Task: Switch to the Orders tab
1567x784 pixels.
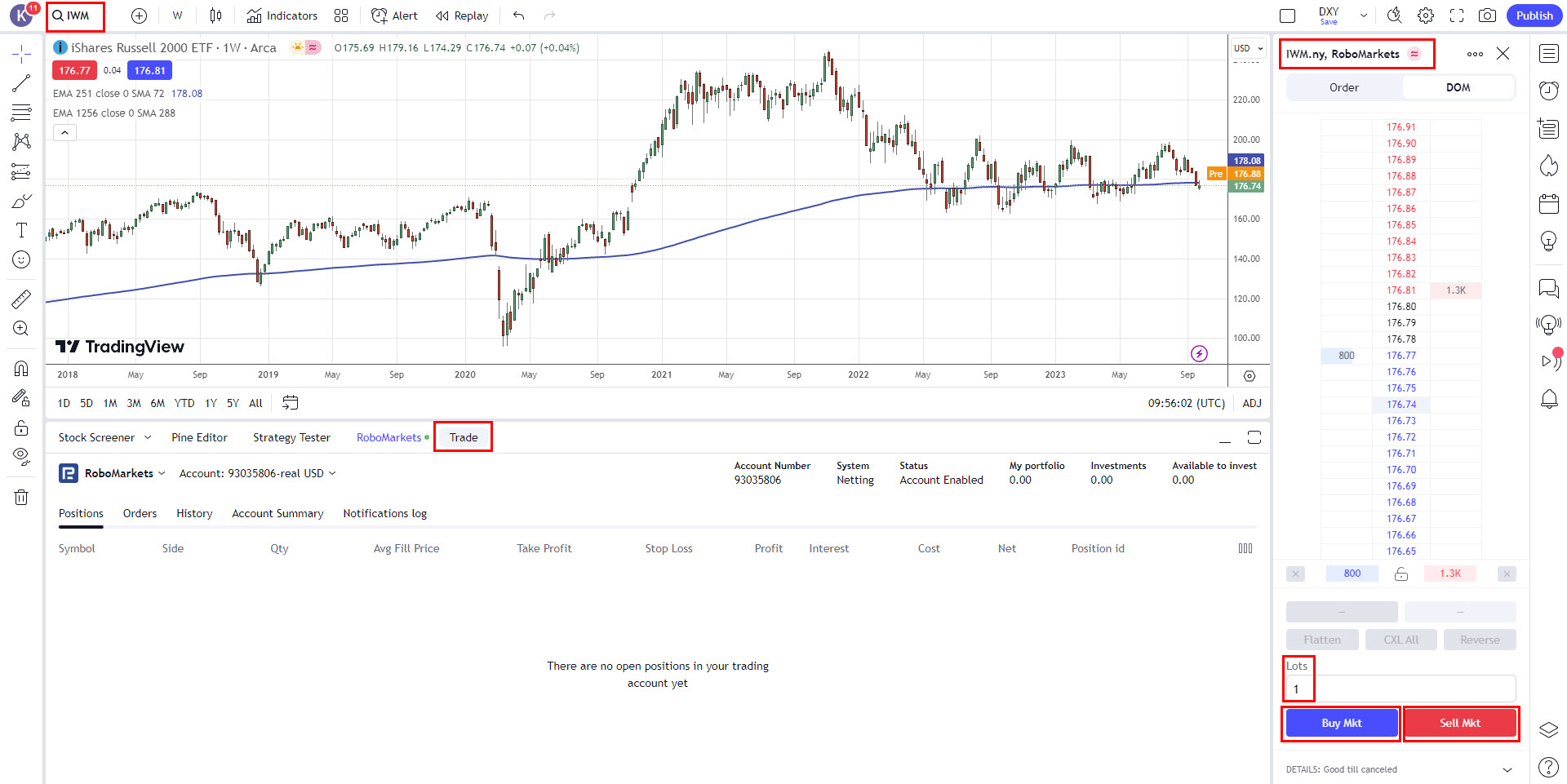Action: coord(140,513)
